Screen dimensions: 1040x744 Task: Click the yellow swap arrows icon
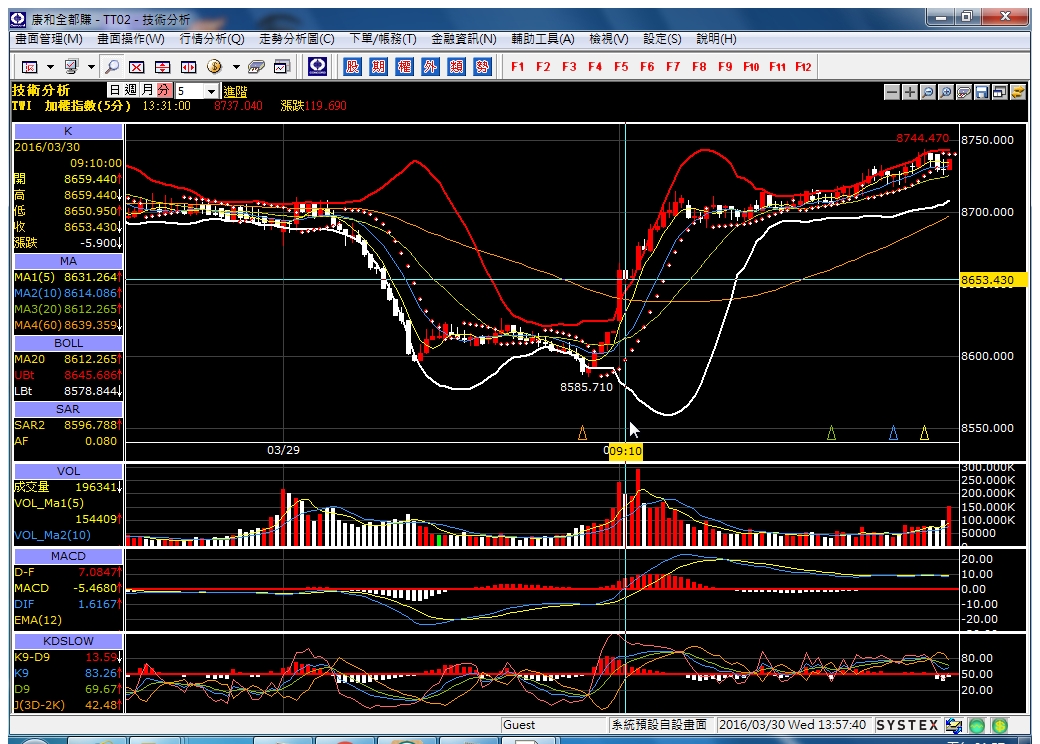[x=1017, y=92]
